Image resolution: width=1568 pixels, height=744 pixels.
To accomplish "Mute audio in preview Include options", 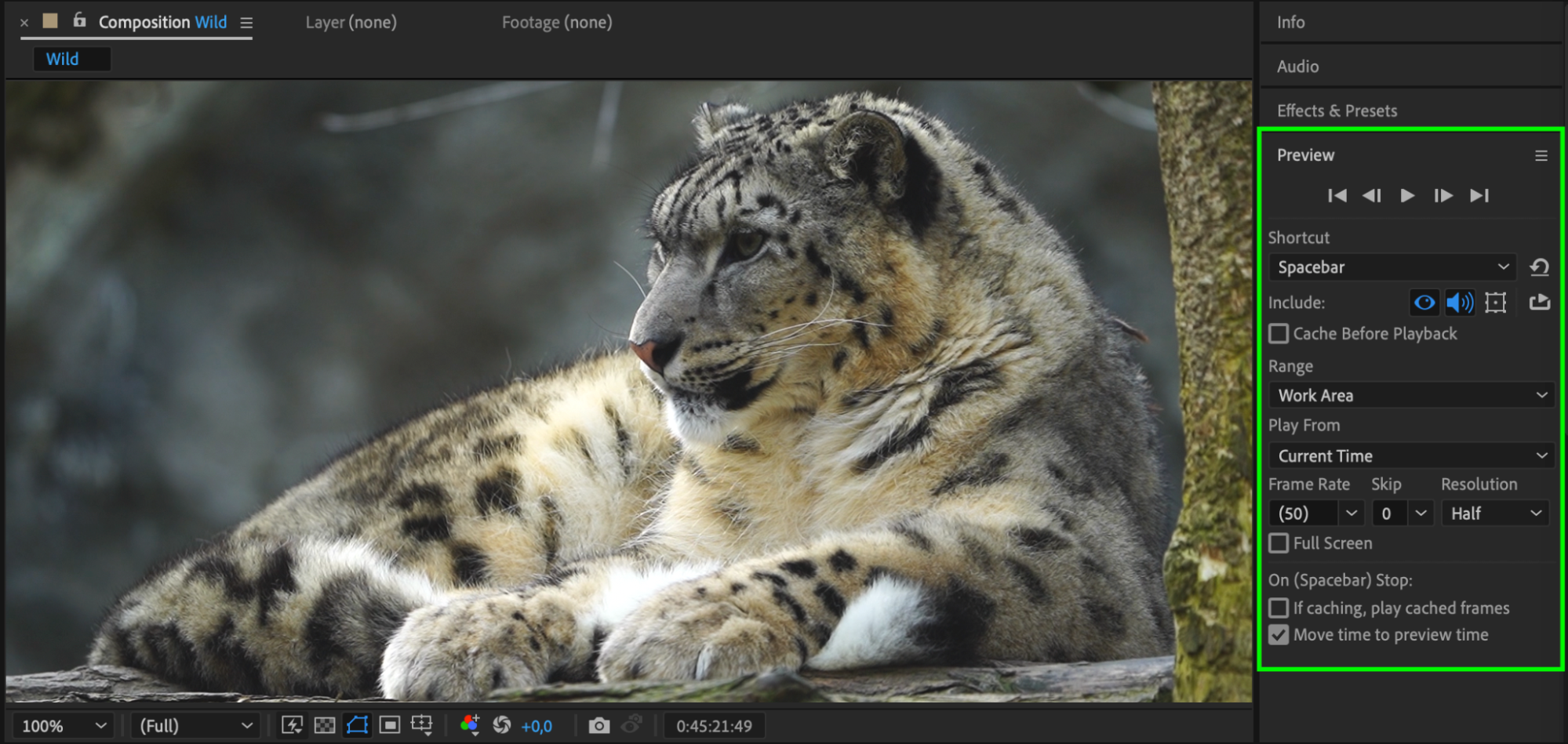I will pos(1459,303).
